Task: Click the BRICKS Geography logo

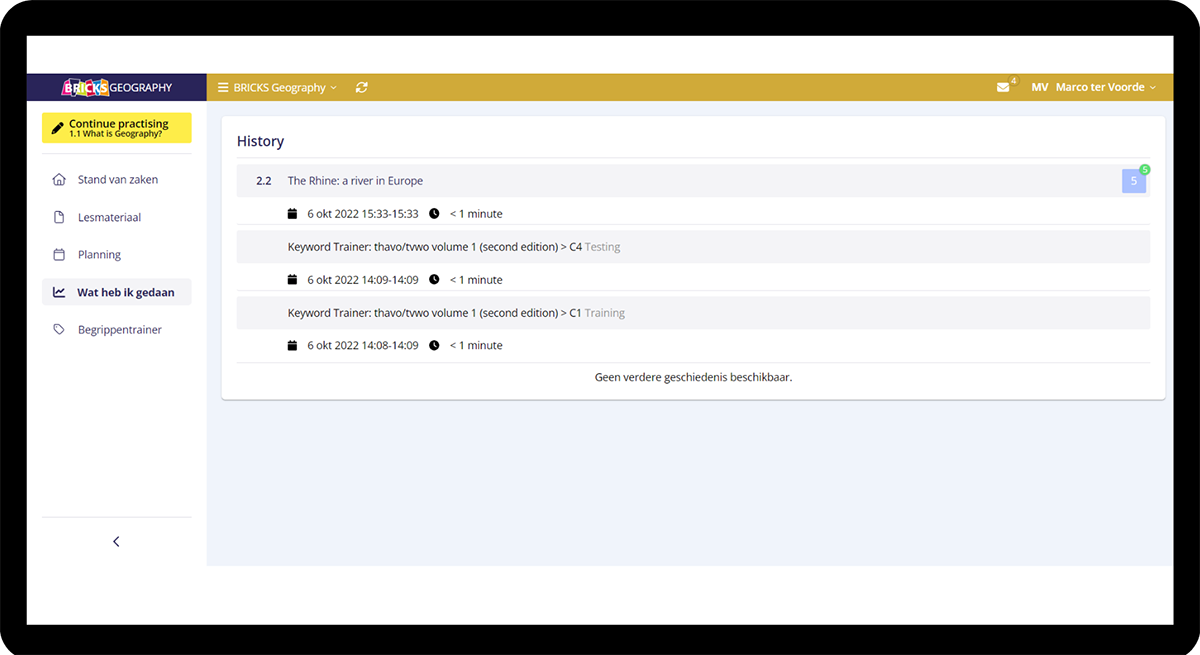Action: pyautogui.click(x=116, y=87)
